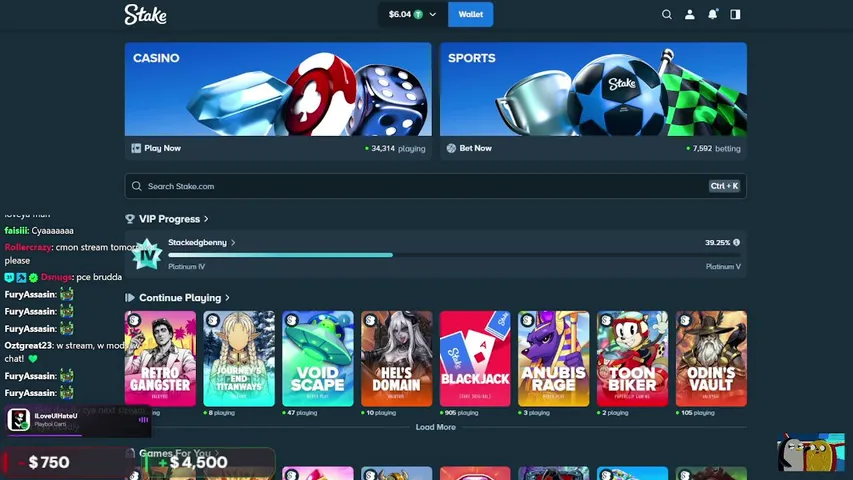Click the magnifier icon in search bar
The height and width of the screenshot is (480, 853).
(x=137, y=186)
